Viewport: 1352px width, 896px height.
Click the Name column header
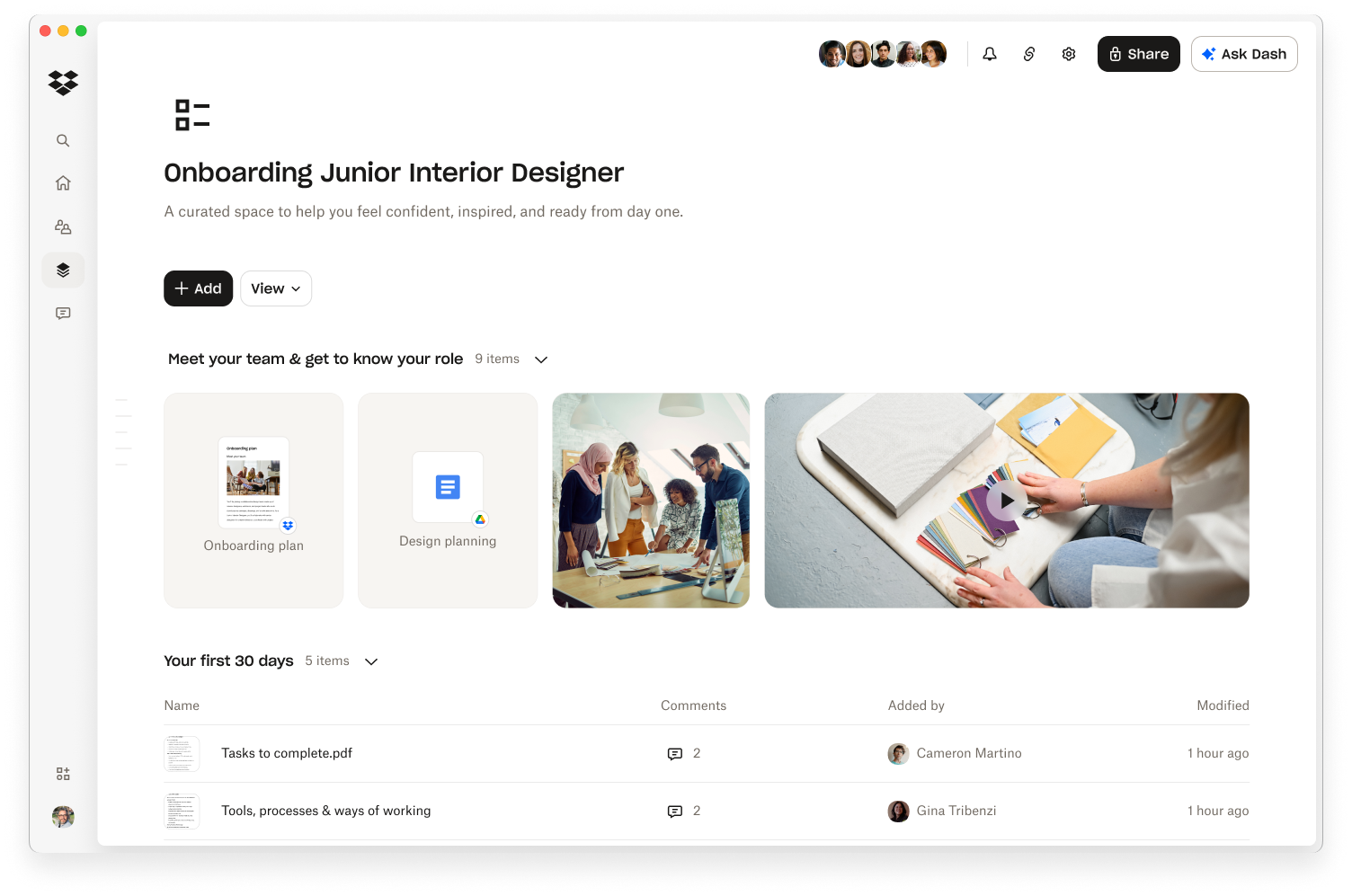(x=182, y=705)
